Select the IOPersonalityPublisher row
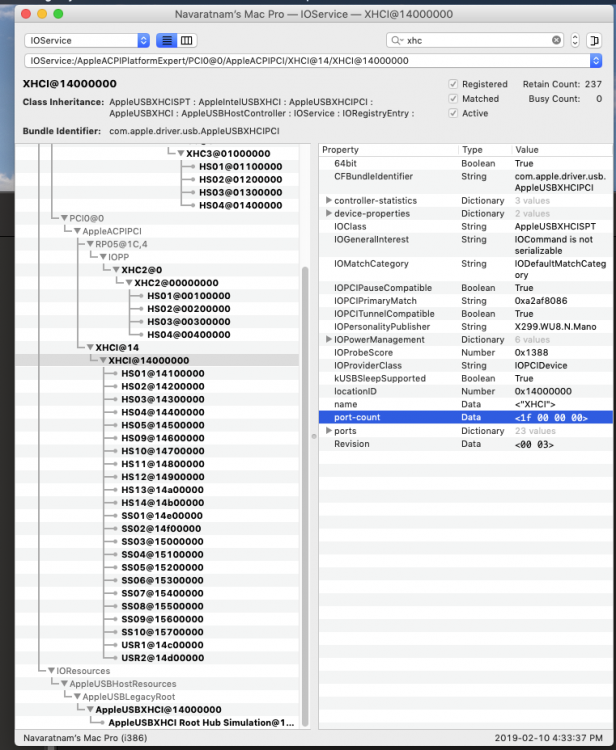 point(465,326)
